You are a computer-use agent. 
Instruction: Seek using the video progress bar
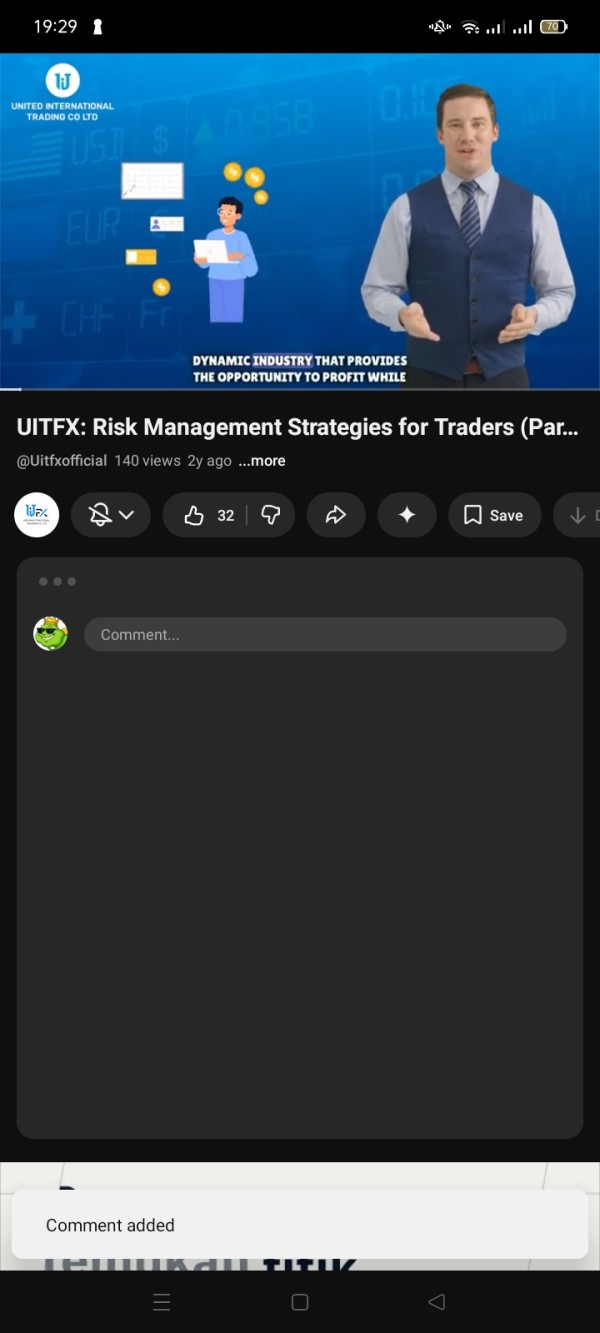[300, 388]
